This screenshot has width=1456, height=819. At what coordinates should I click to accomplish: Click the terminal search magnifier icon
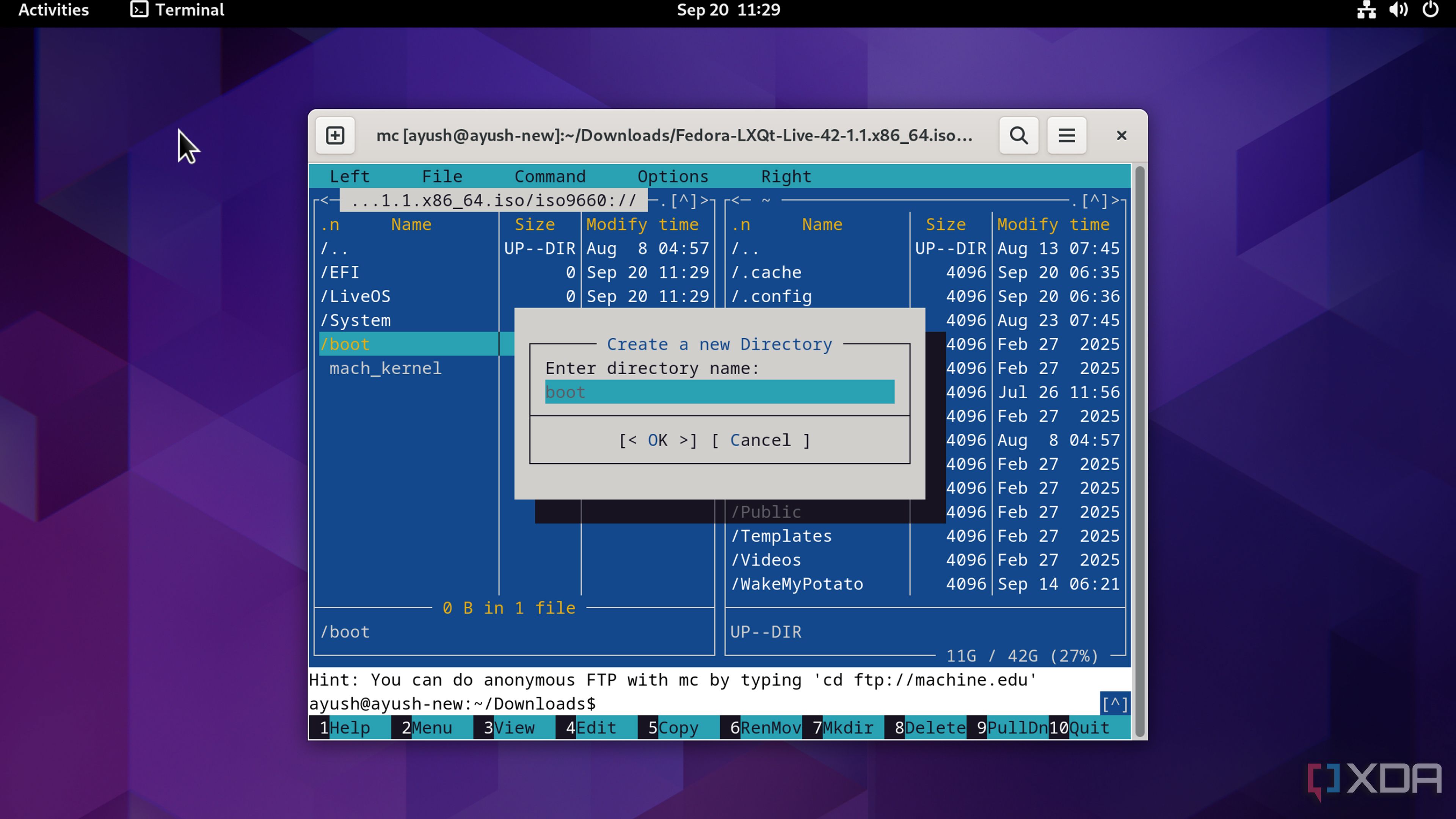pos(1018,136)
